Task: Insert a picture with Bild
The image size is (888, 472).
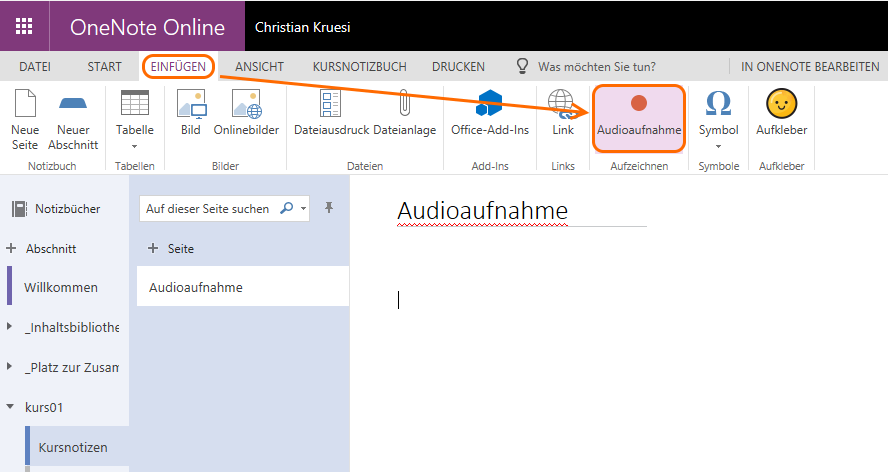Action: (190, 105)
